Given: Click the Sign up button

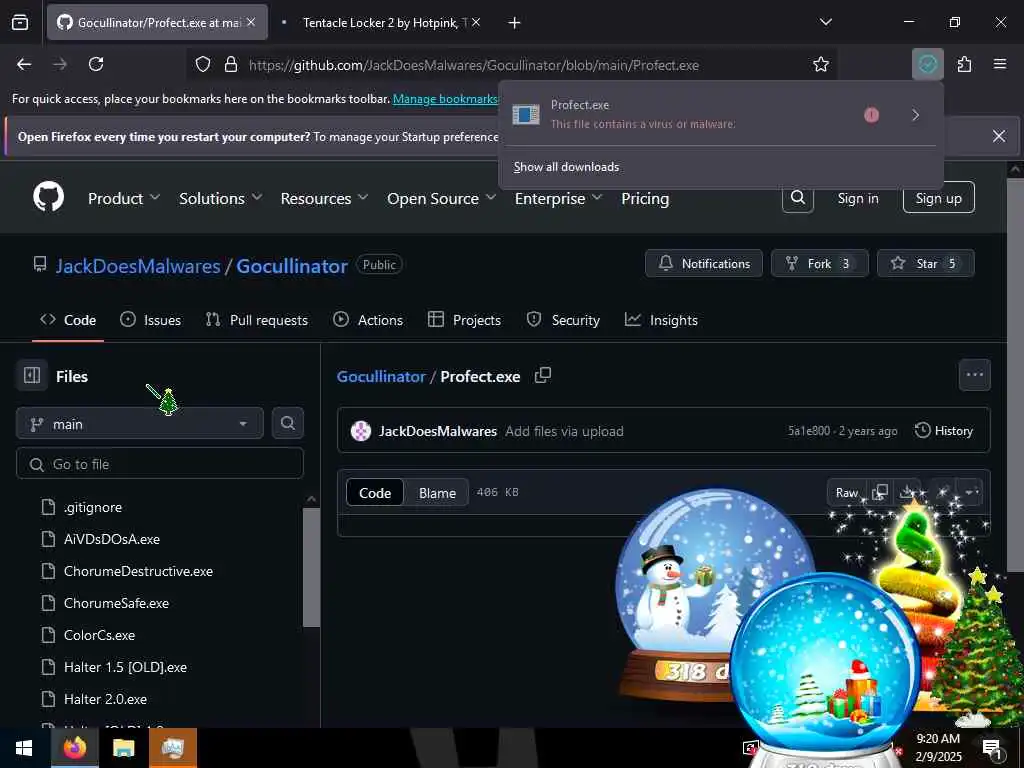Looking at the screenshot, I should (x=938, y=197).
